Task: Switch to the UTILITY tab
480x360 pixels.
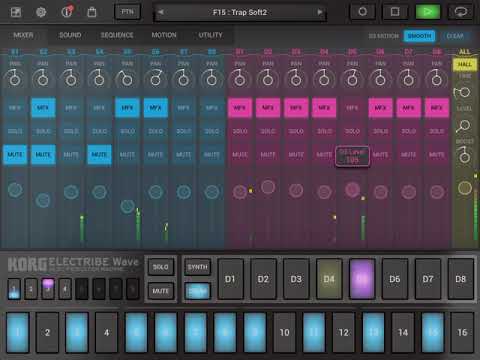Action: click(x=210, y=35)
